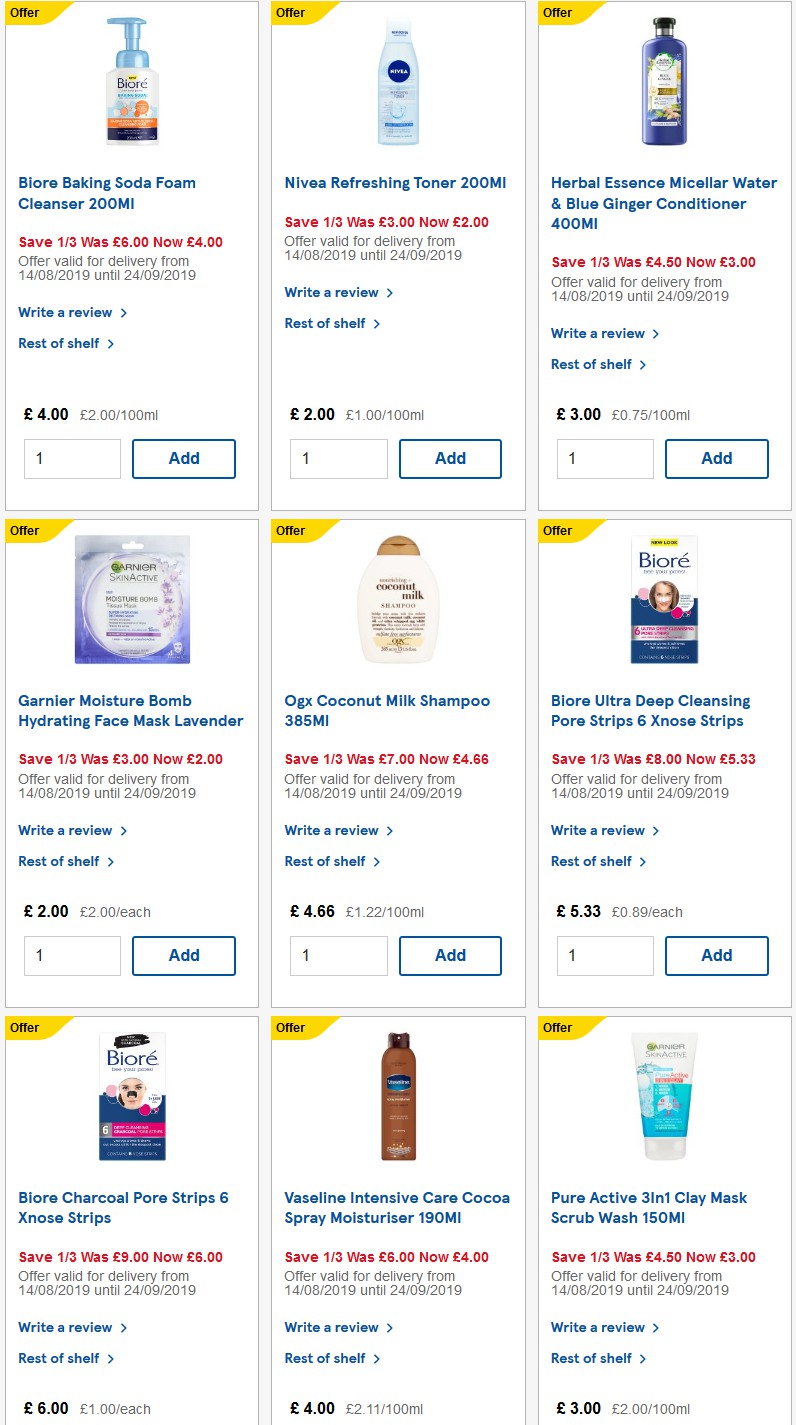Select quantity field for Biore Ultra Deep Pore Strips

coord(604,955)
